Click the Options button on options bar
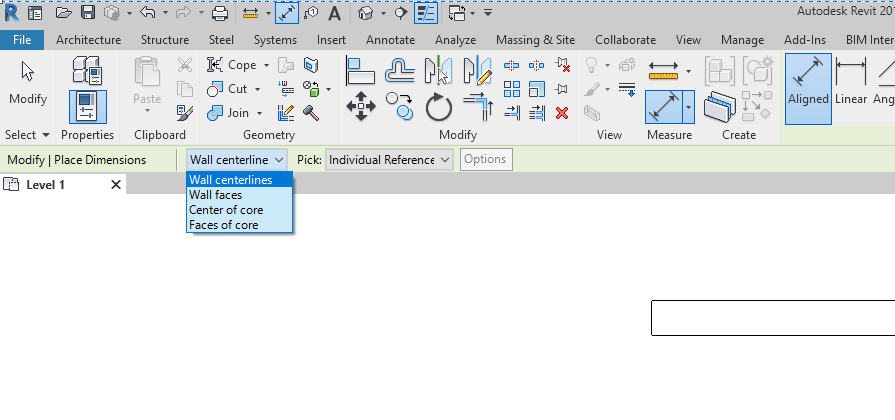 pos(486,159)
